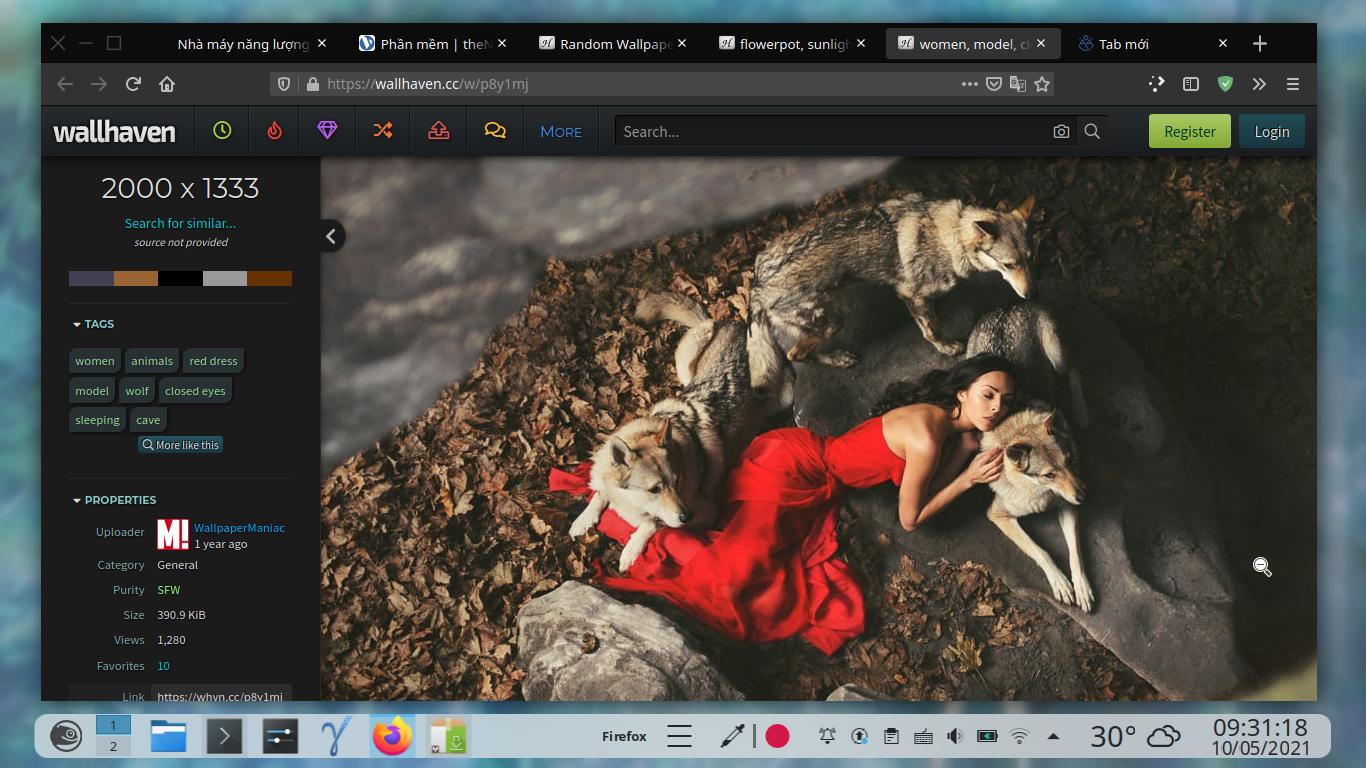Viewport: 1366px width, 768px height.
Task: Open the wolf tag
Action: [137, 391]
